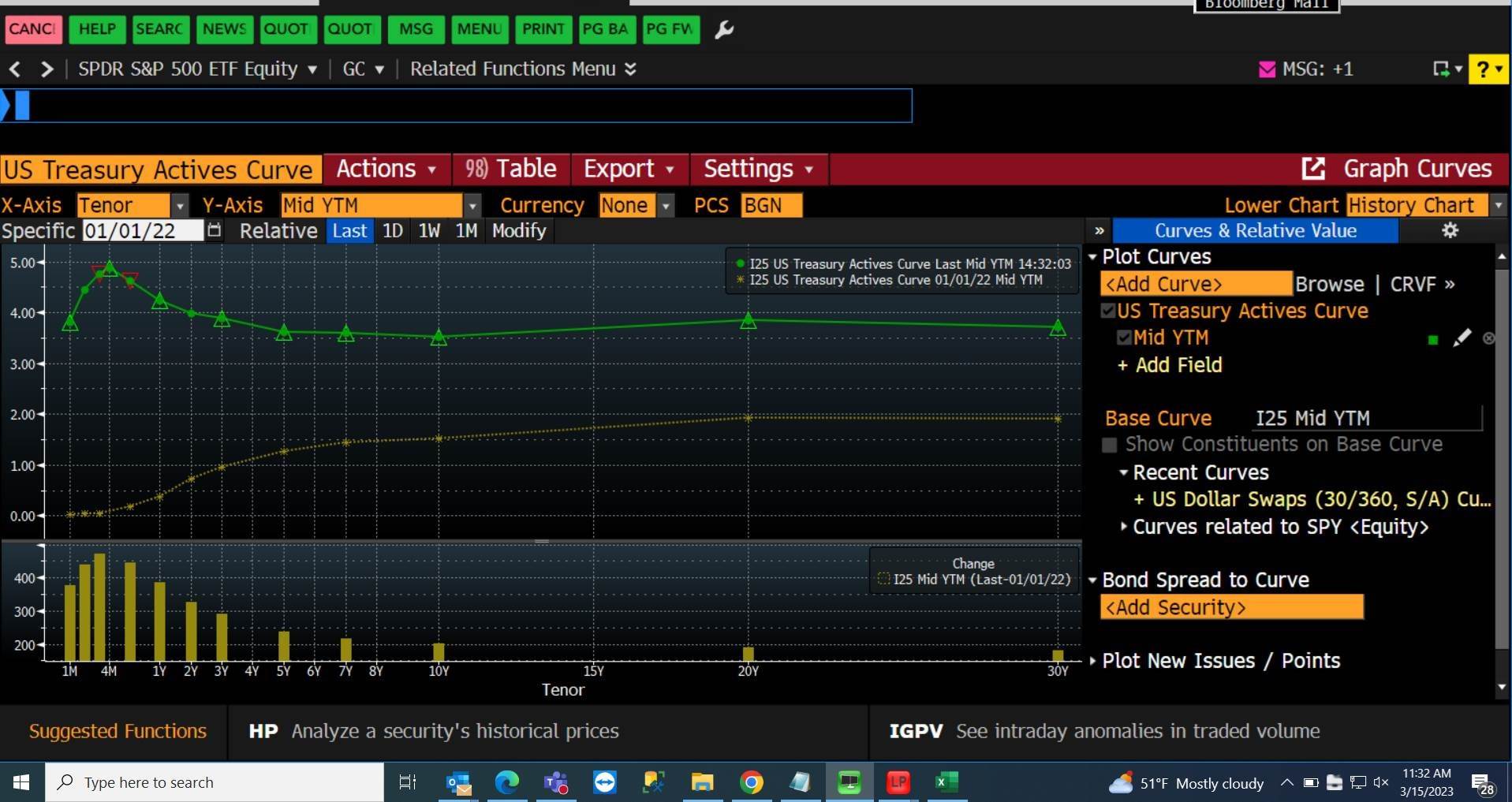
Task: Click the Base Curve I25 Mid YTM field
Action: (1368, 419)
